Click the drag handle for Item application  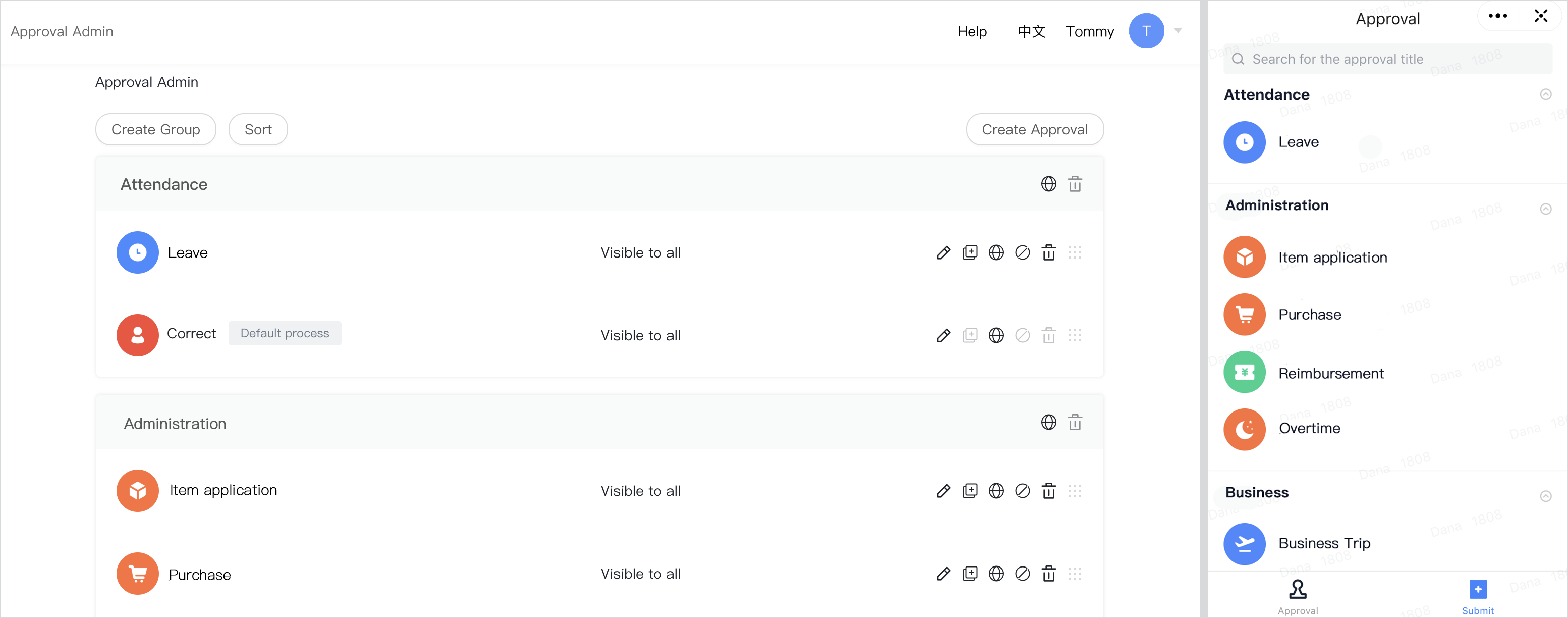[1075, 491]
